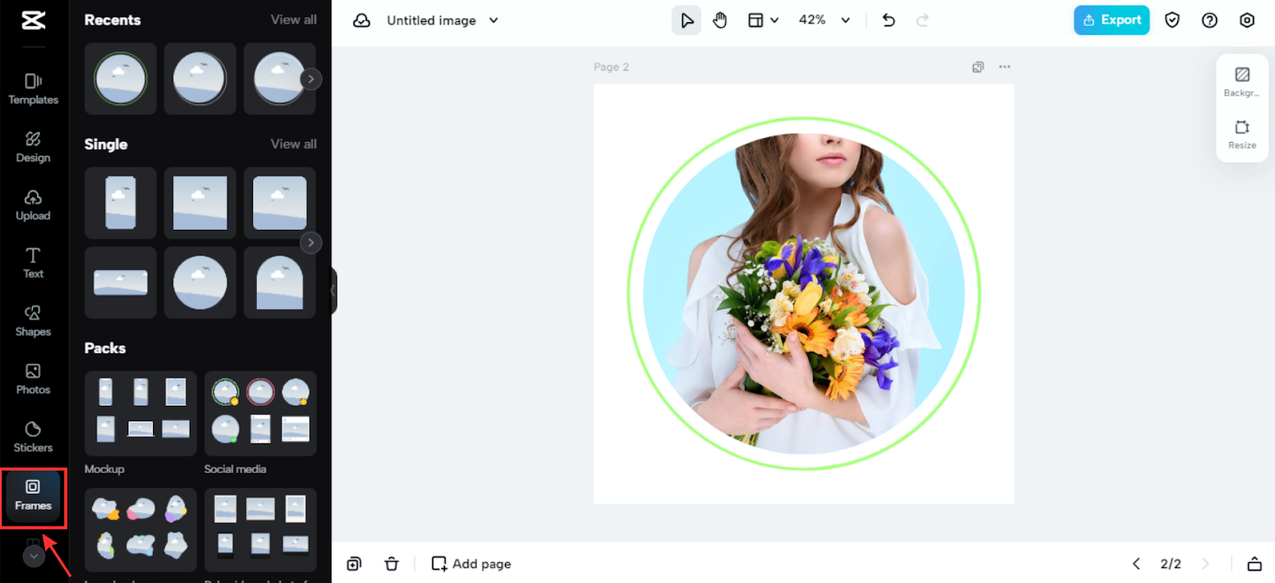Show more Recents with the arrow
Image resolution: width=1275 pixels, height=583 pixels.
311,79
